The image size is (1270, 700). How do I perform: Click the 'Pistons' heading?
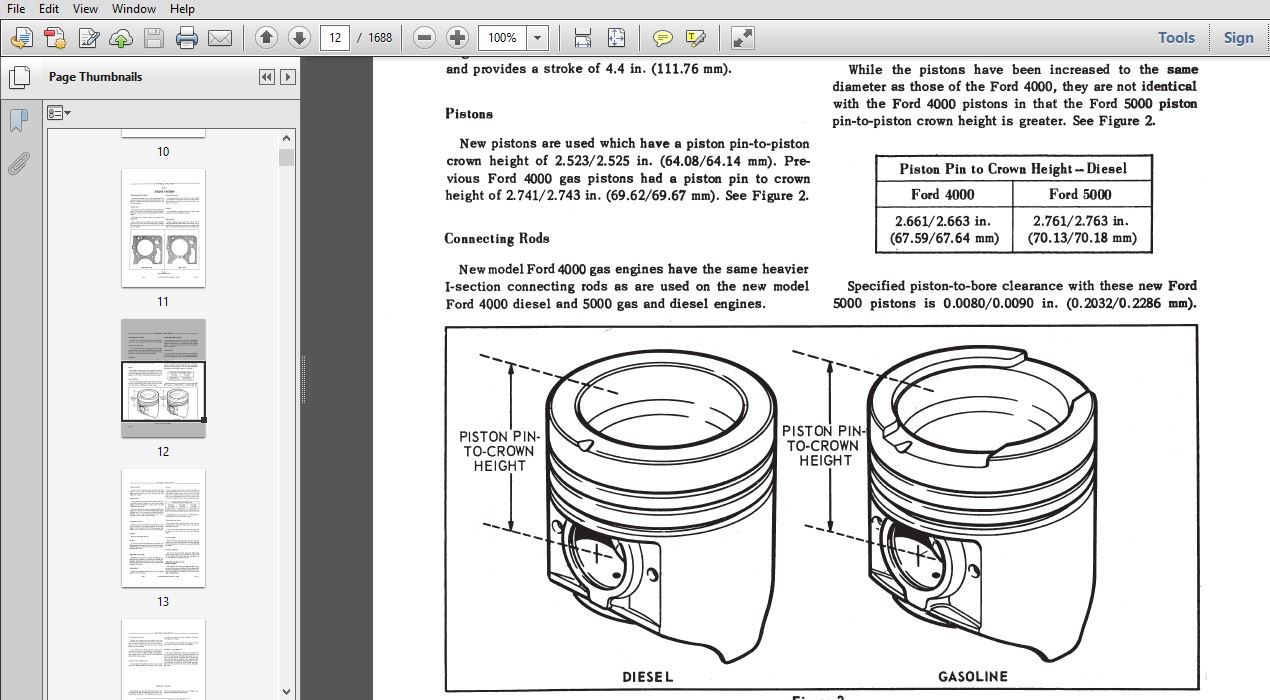click(x=469, y=114)
